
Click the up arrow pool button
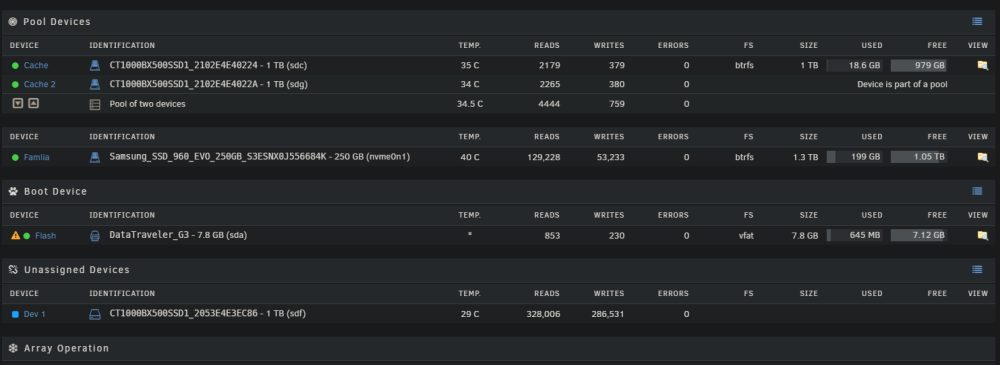click(33, 103)
